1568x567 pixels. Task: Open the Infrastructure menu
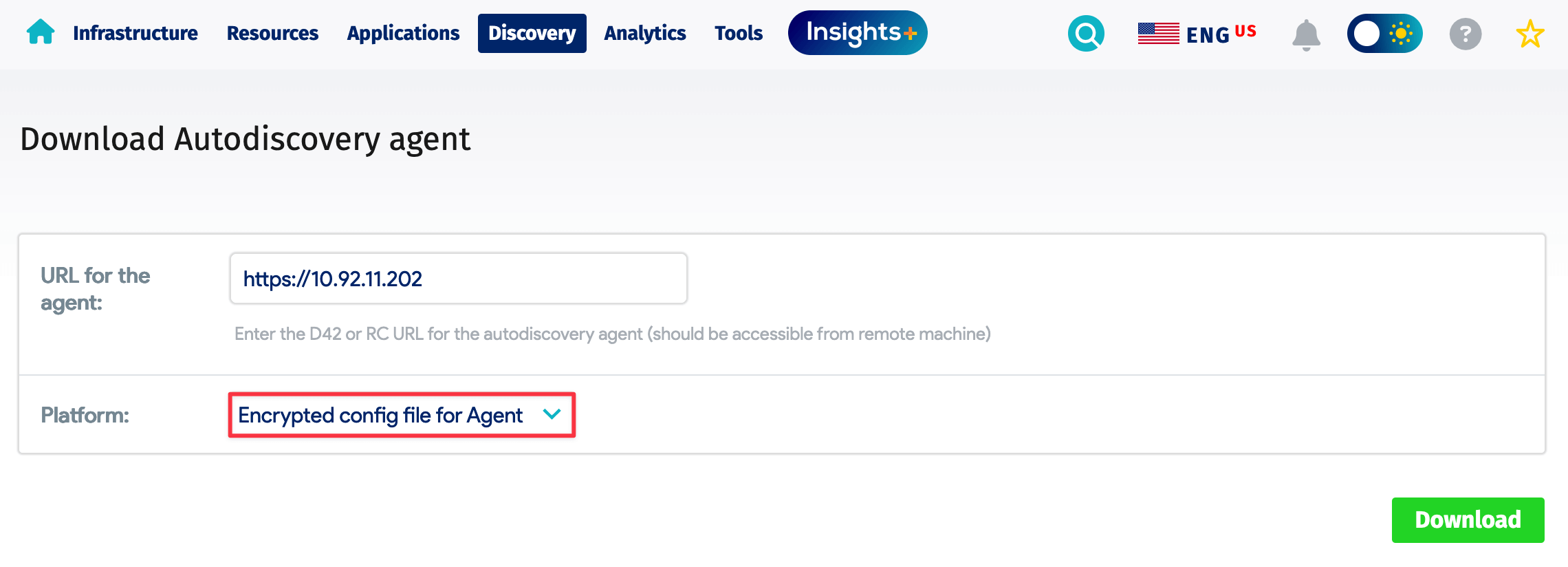[x=135, y=33]
